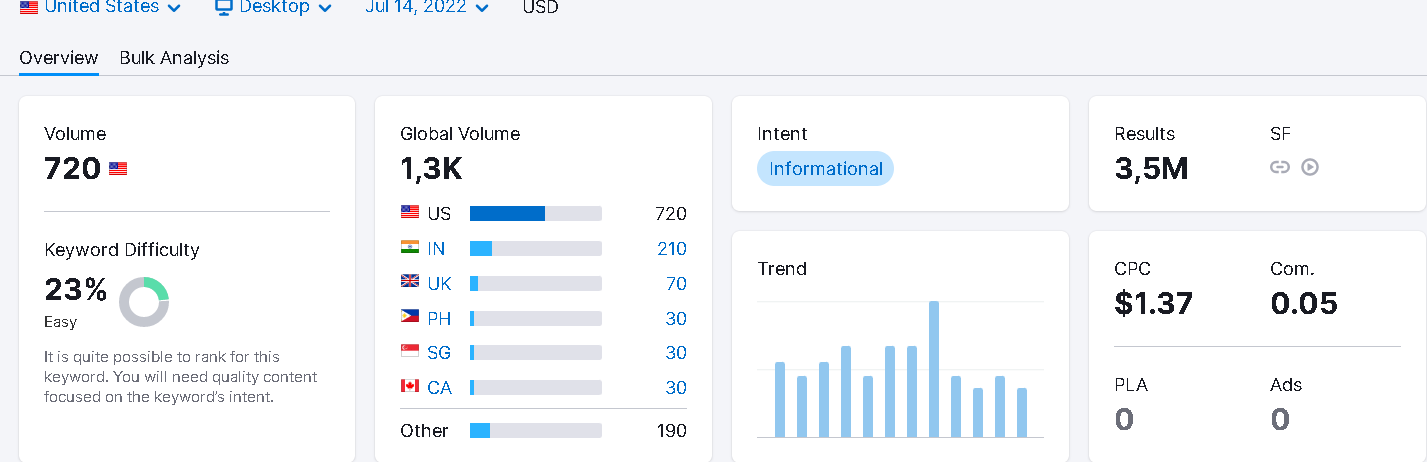Click the link SERP feature icon
This screenshot has width=1427, height=462.
1280,167
